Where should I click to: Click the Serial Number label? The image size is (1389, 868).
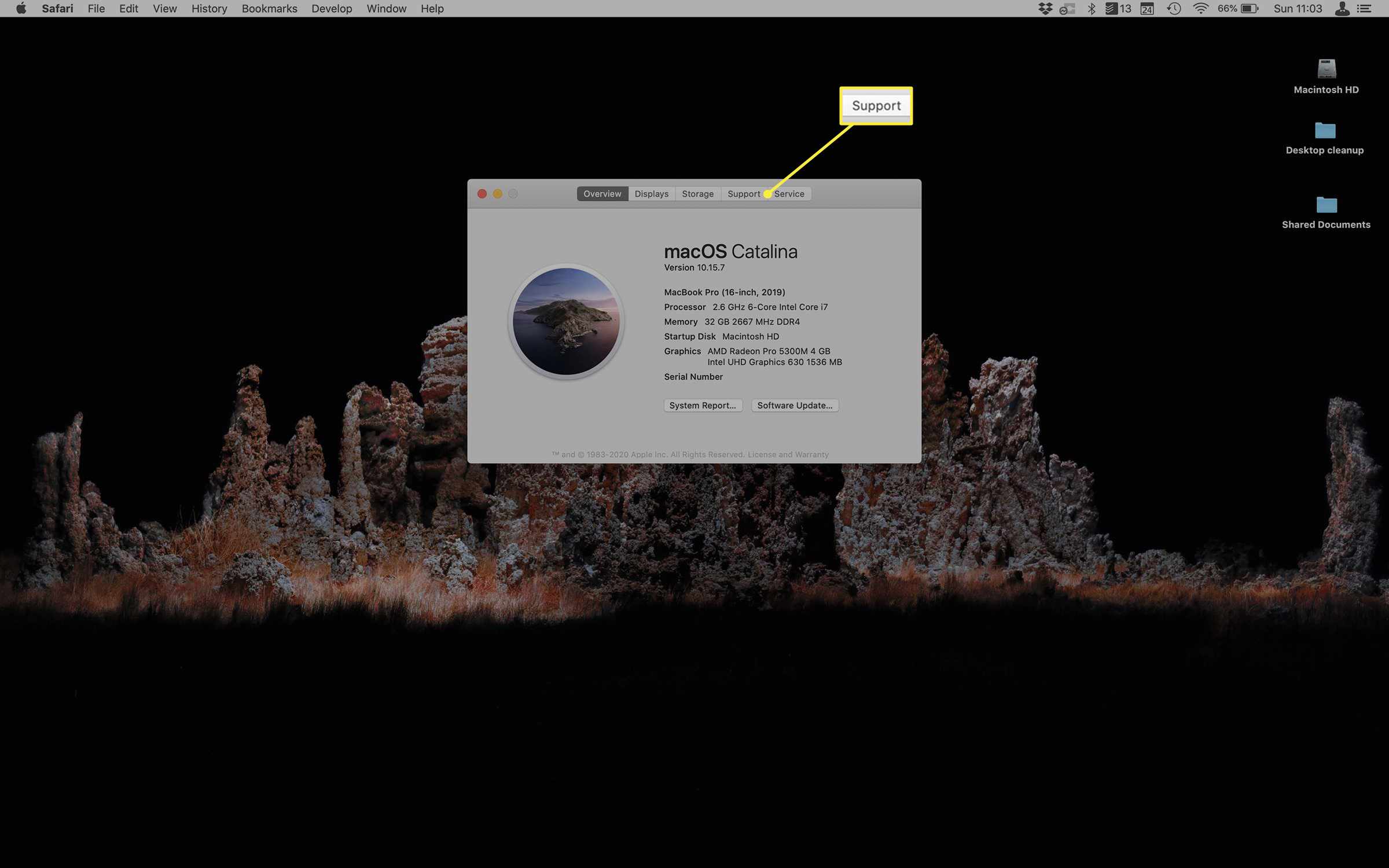(x=693, y=377)
